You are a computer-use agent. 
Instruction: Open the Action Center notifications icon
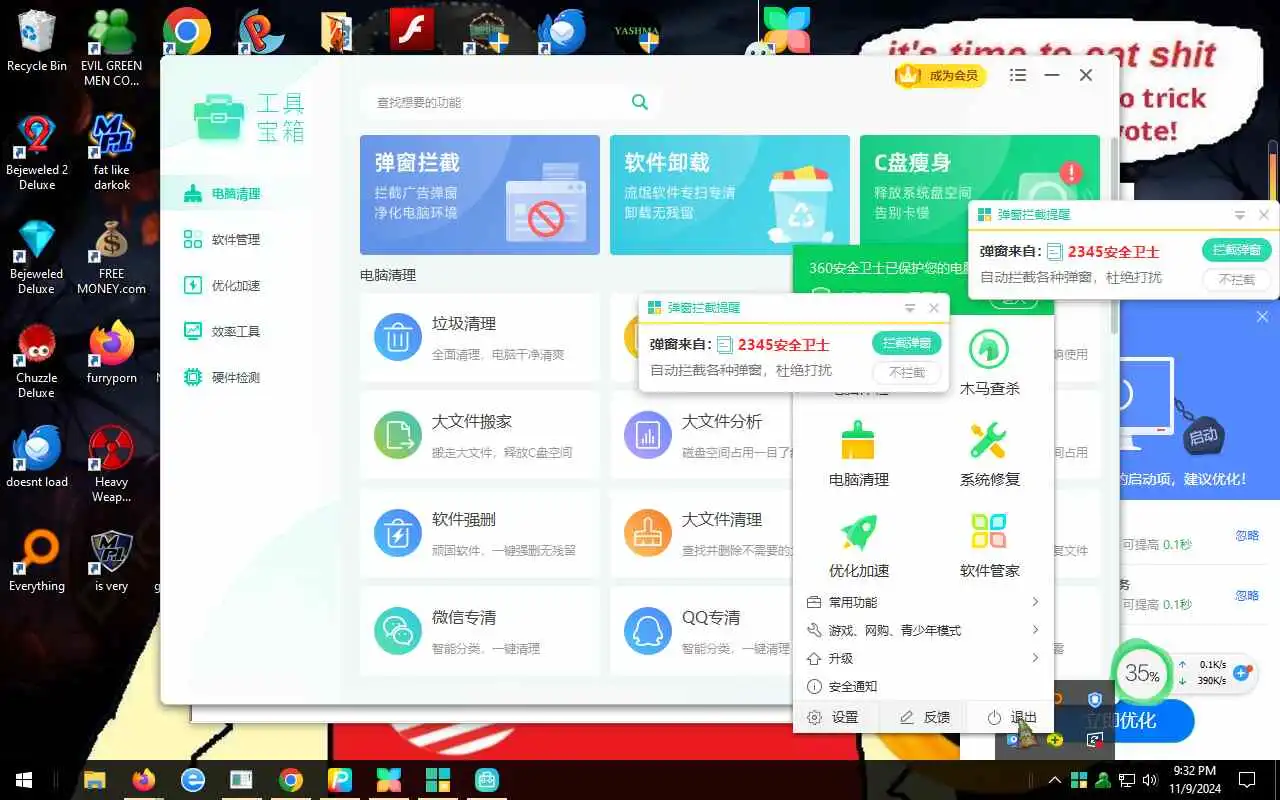tap(1247, 780)
